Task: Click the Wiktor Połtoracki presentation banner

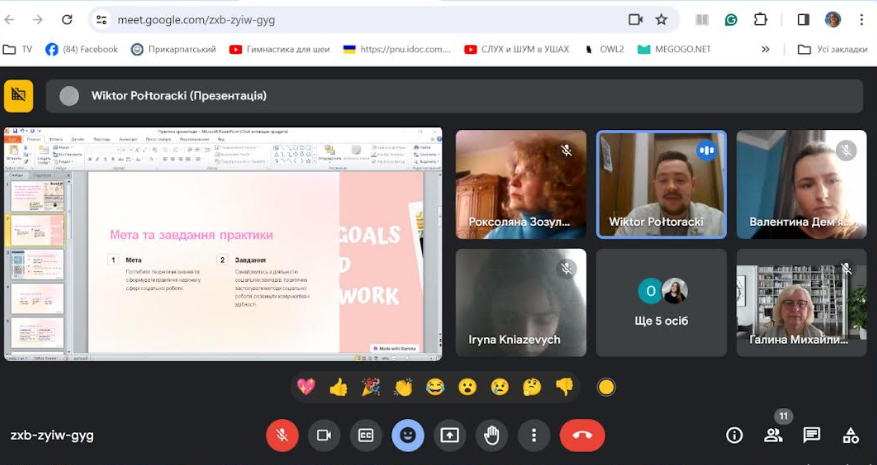Action: click(x=454, y=96)
